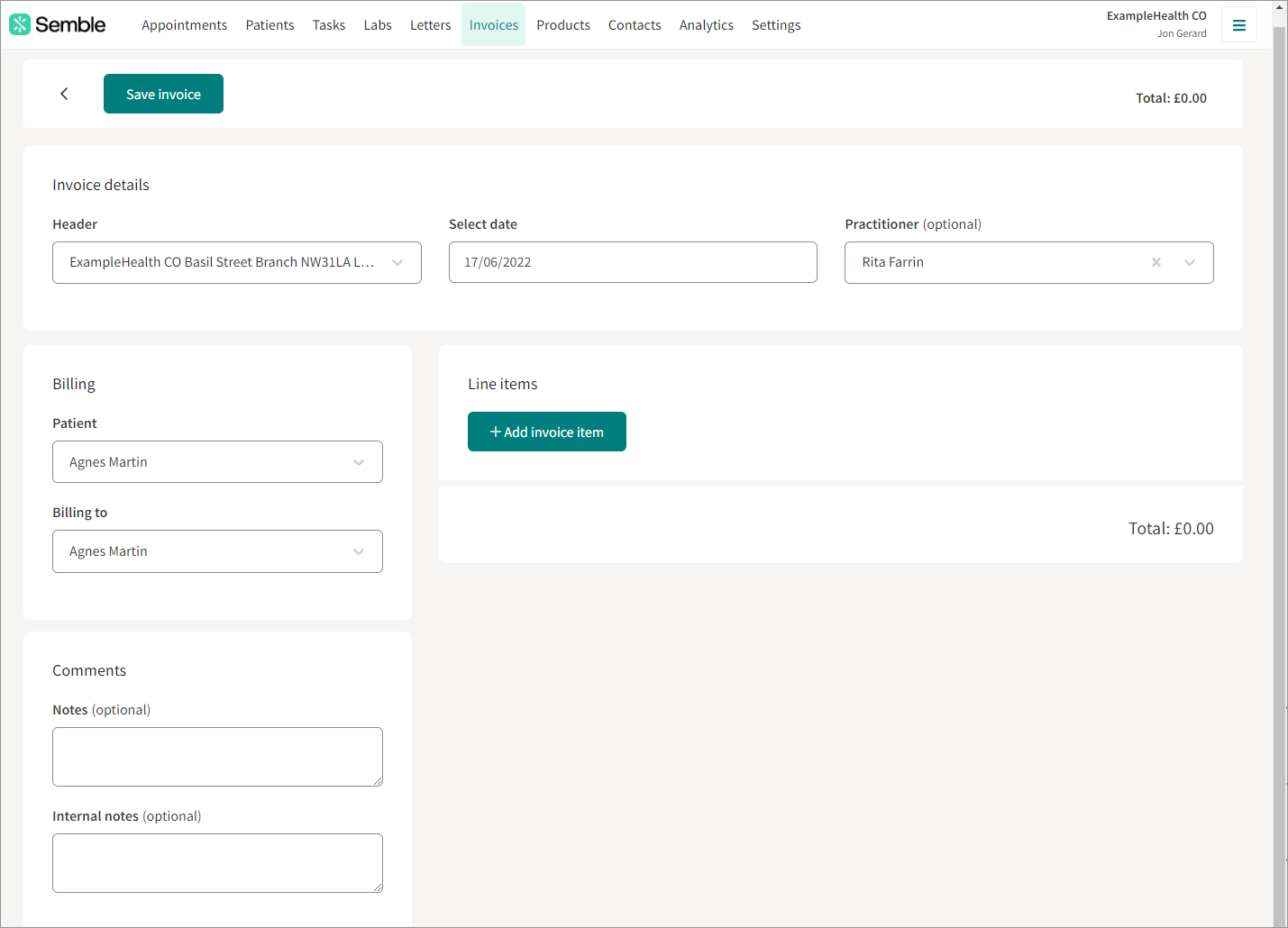This screenshot has width=1288, height=928.
Task: Open the Tasks tab
Action: [x=329, y=25]
